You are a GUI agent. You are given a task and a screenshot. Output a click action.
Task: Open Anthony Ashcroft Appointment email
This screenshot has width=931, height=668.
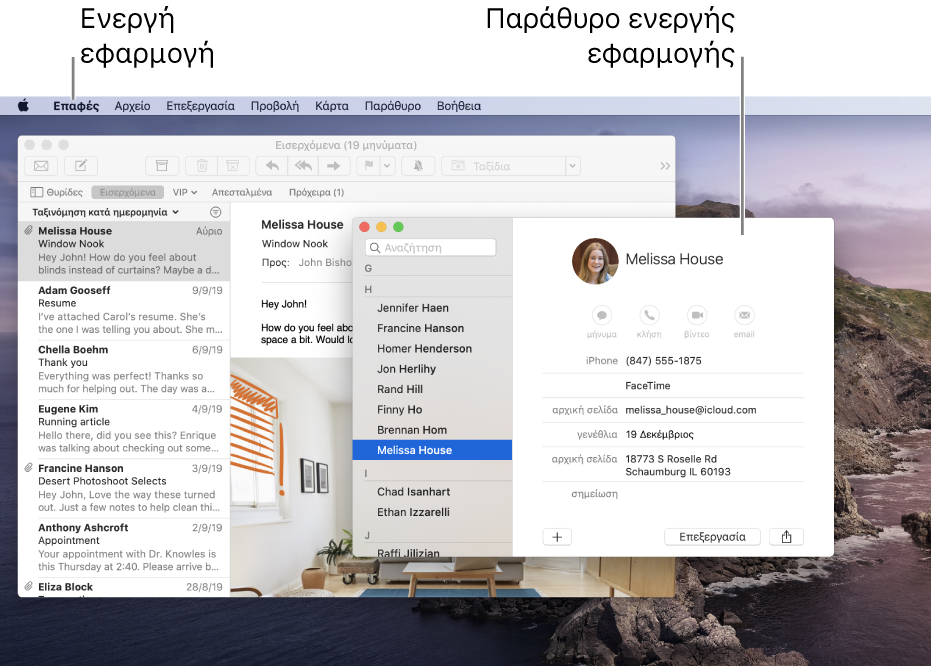[x=124, y=547]
